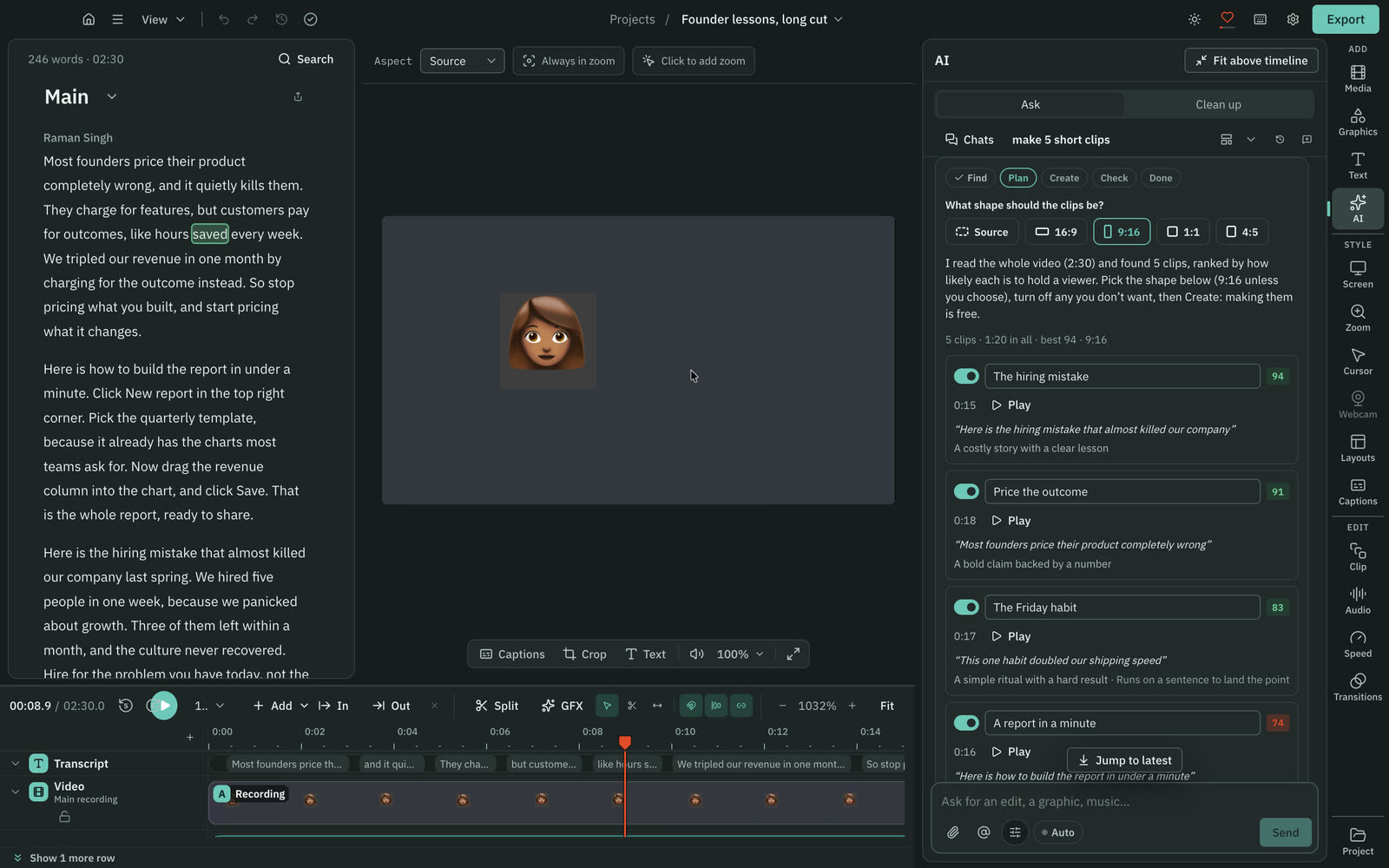Image resolution: width=1389 pixels, height=868 pixels.
Task: Turn off The Friday habit clip
Action: click(966, 607)
